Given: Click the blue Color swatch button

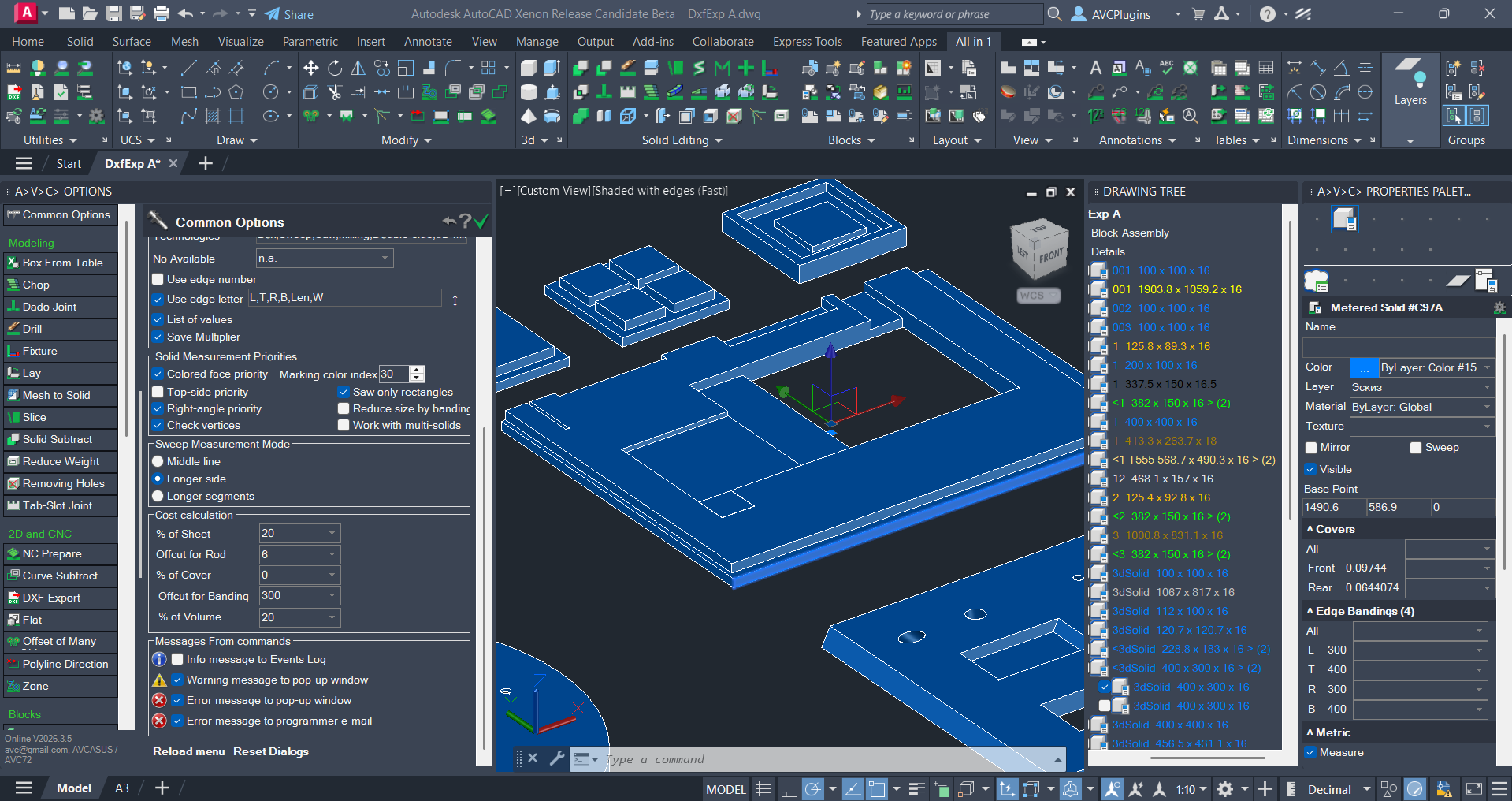Looking at the screenshot, I should coord(1364,367).
